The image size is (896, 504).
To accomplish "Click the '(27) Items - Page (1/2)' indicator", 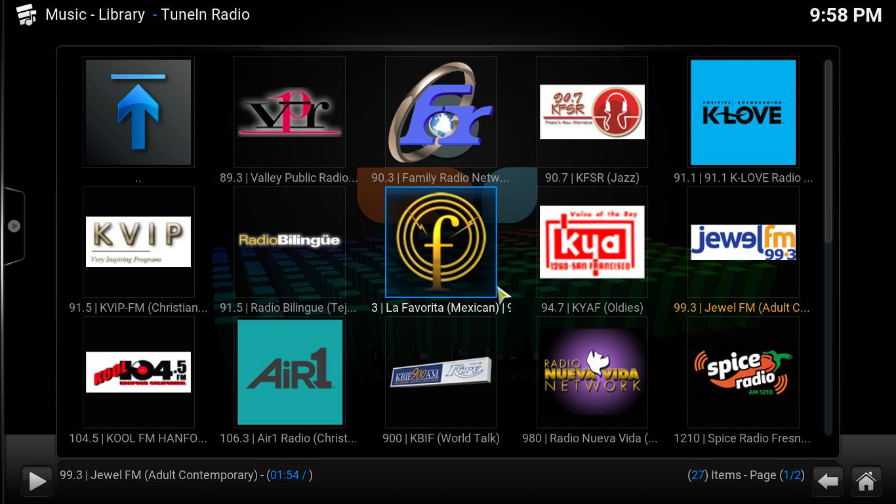I will [x=746, y=475].
